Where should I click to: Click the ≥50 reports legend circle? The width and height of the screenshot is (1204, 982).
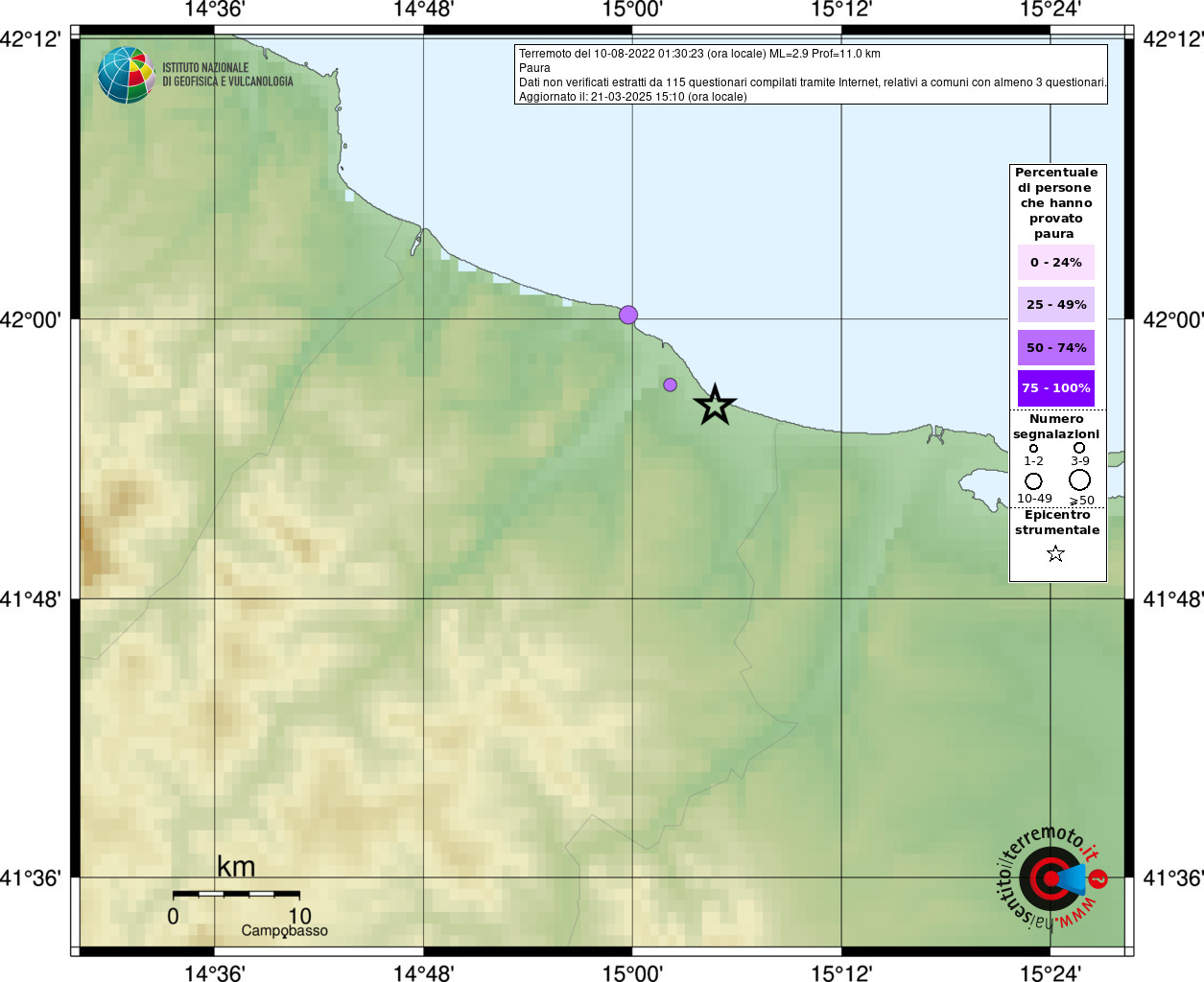(1080, 479)
